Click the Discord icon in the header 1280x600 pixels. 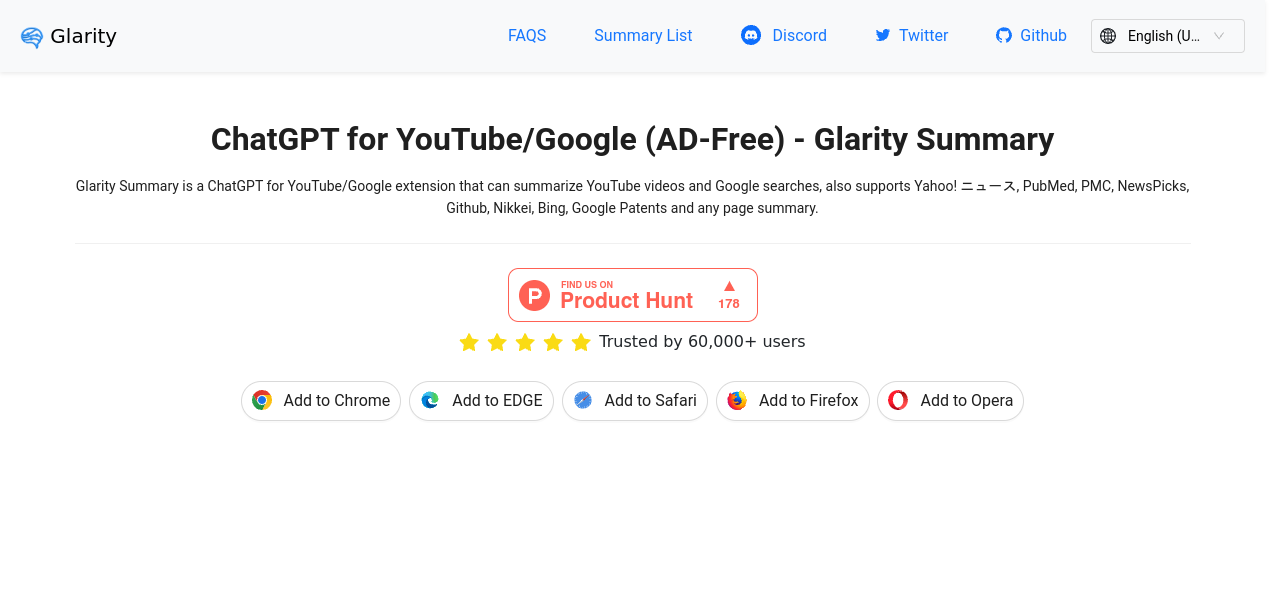pos(751,35)
